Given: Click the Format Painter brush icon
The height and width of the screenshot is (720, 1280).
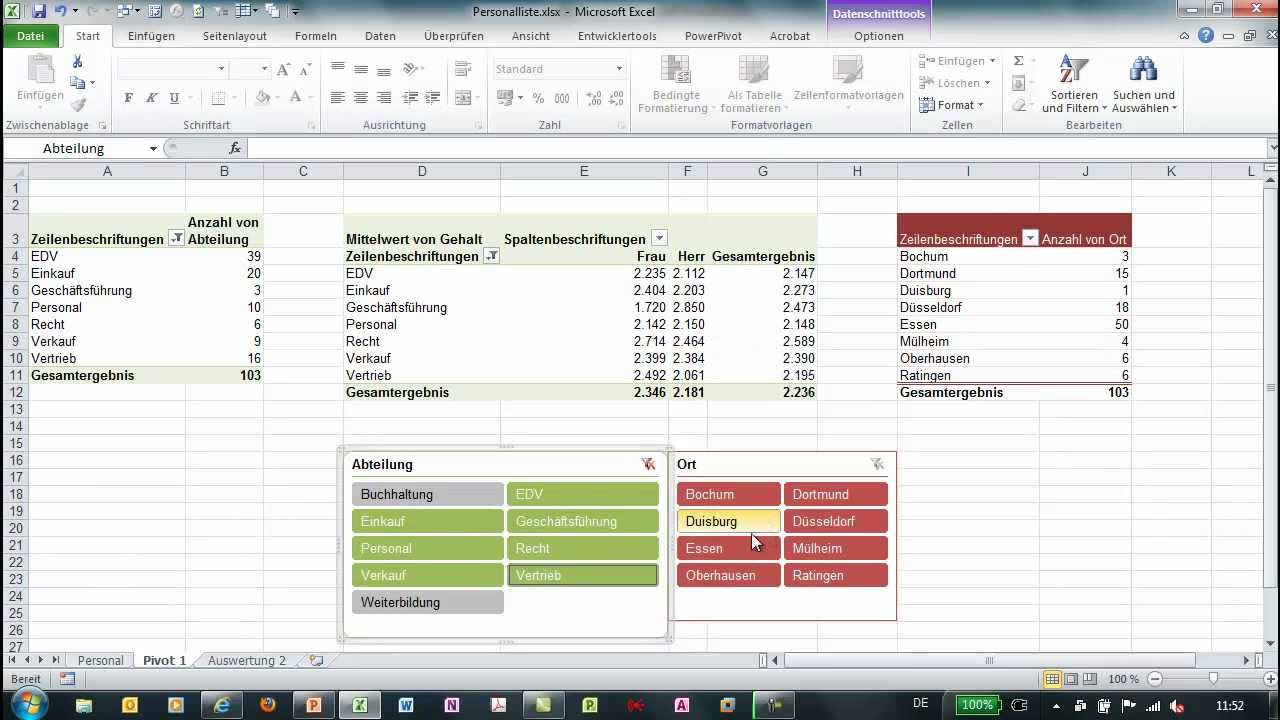Looking at the screenshot, I should pos(78,105).
